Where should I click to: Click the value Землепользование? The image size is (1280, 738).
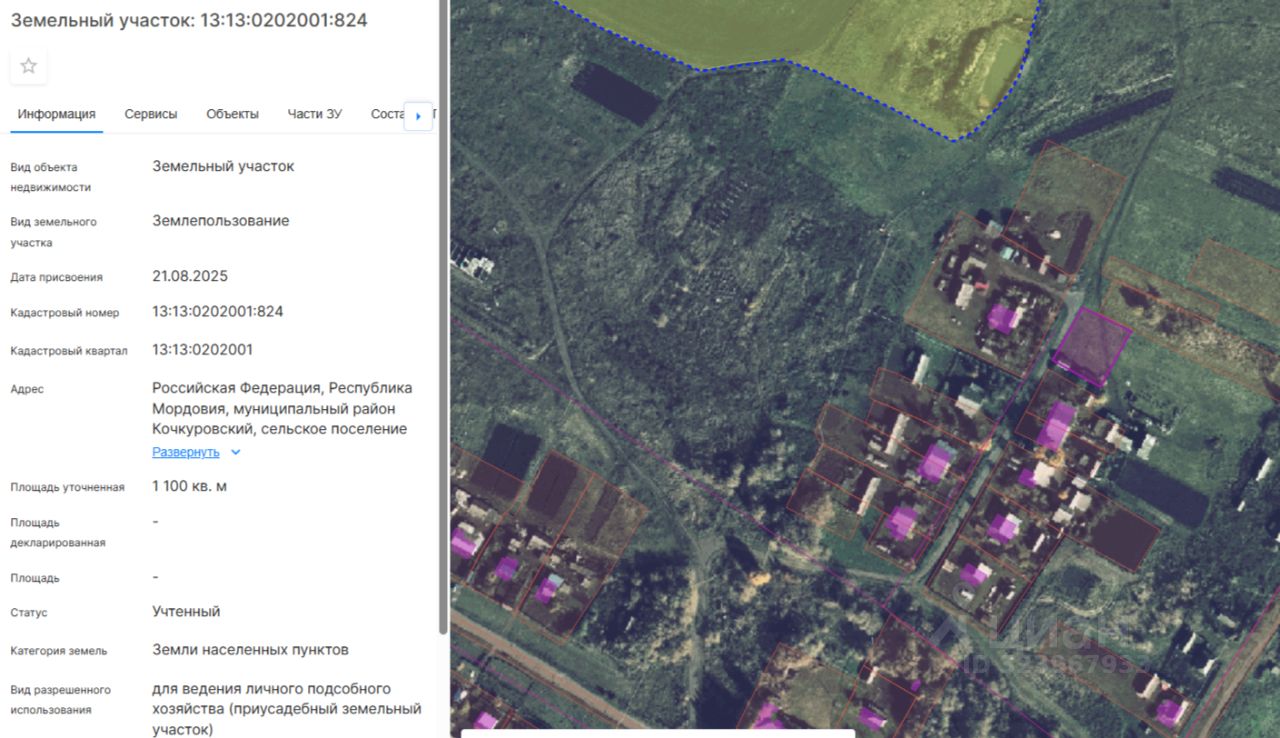[221, 221]
